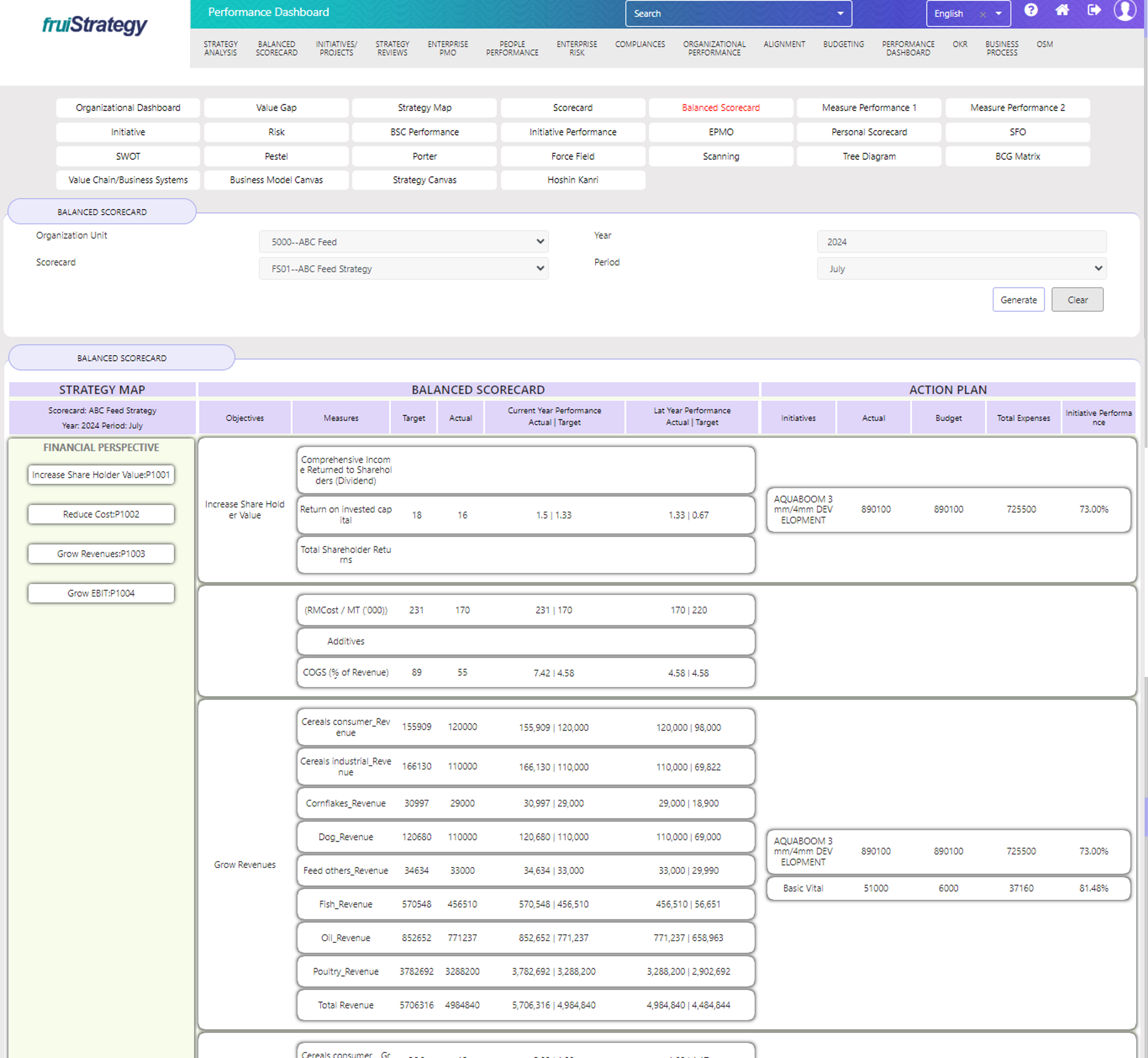This screenshot has width=1148, height=1058.
Task: Select the Reduce Cost:P1002 objective box
Action: tap(101, 514)
